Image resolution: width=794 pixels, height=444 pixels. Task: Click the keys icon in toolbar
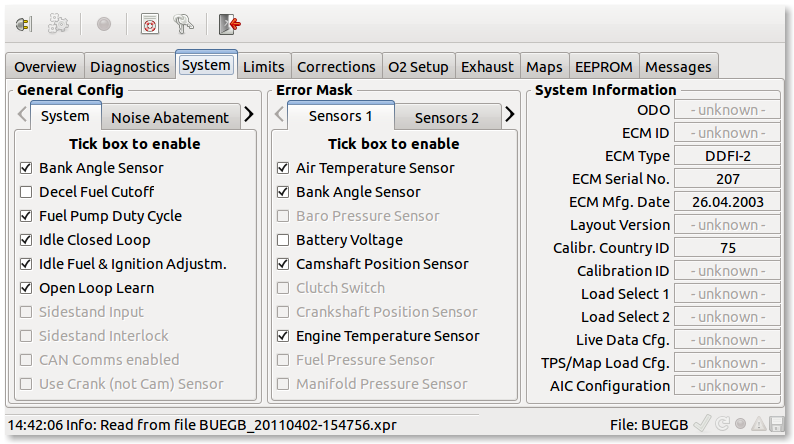click(x=183, y=24)
